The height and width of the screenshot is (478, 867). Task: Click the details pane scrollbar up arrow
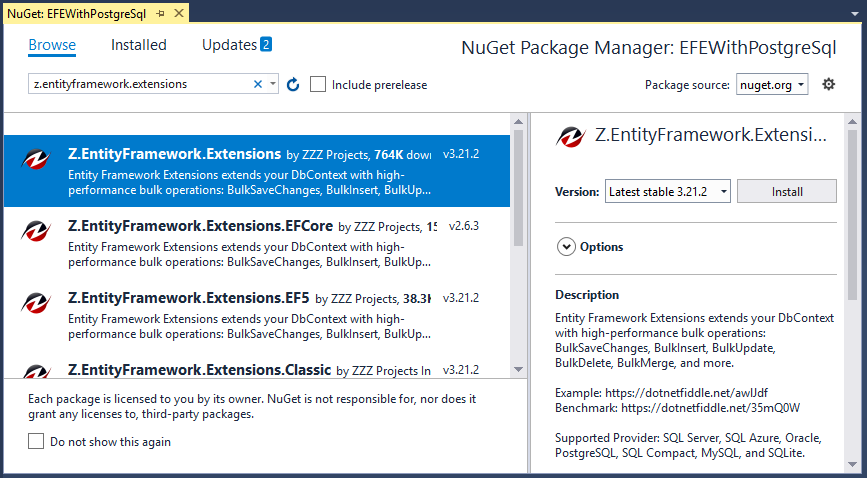pyautogui.click(x=852, y=121)
